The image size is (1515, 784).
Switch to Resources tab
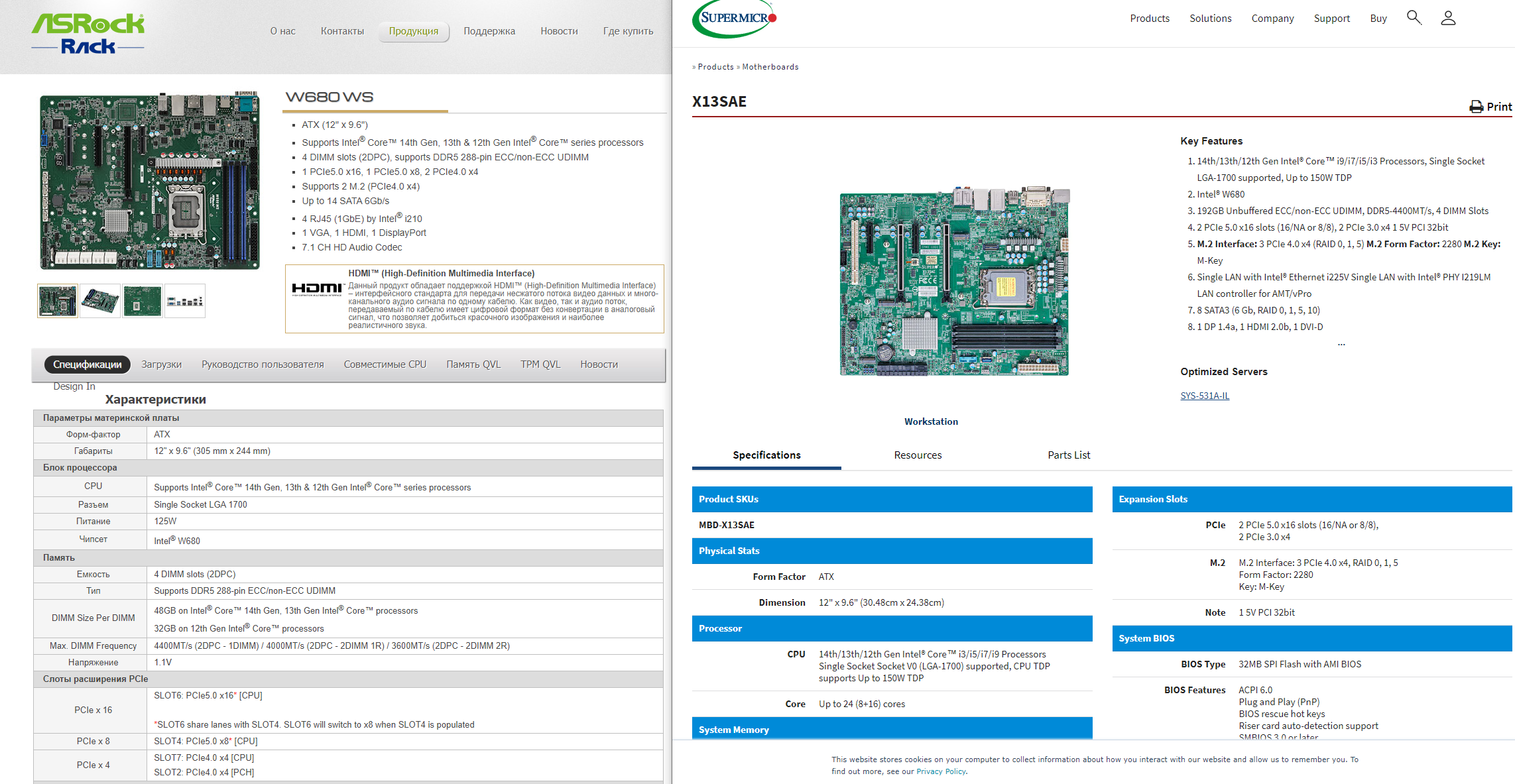(x=917, y=455)
